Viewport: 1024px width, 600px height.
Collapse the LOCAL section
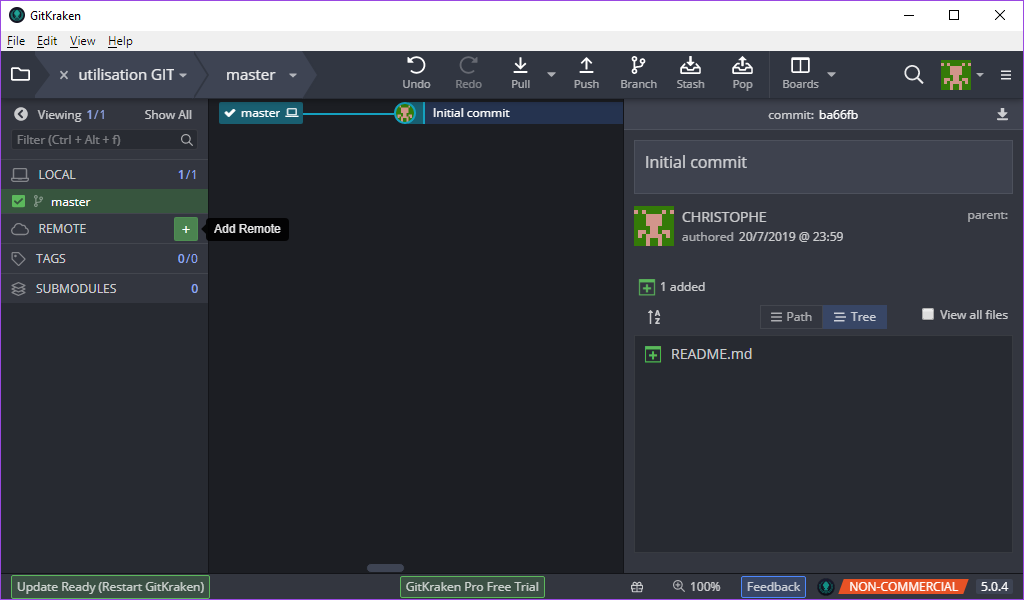pos(104,174)
